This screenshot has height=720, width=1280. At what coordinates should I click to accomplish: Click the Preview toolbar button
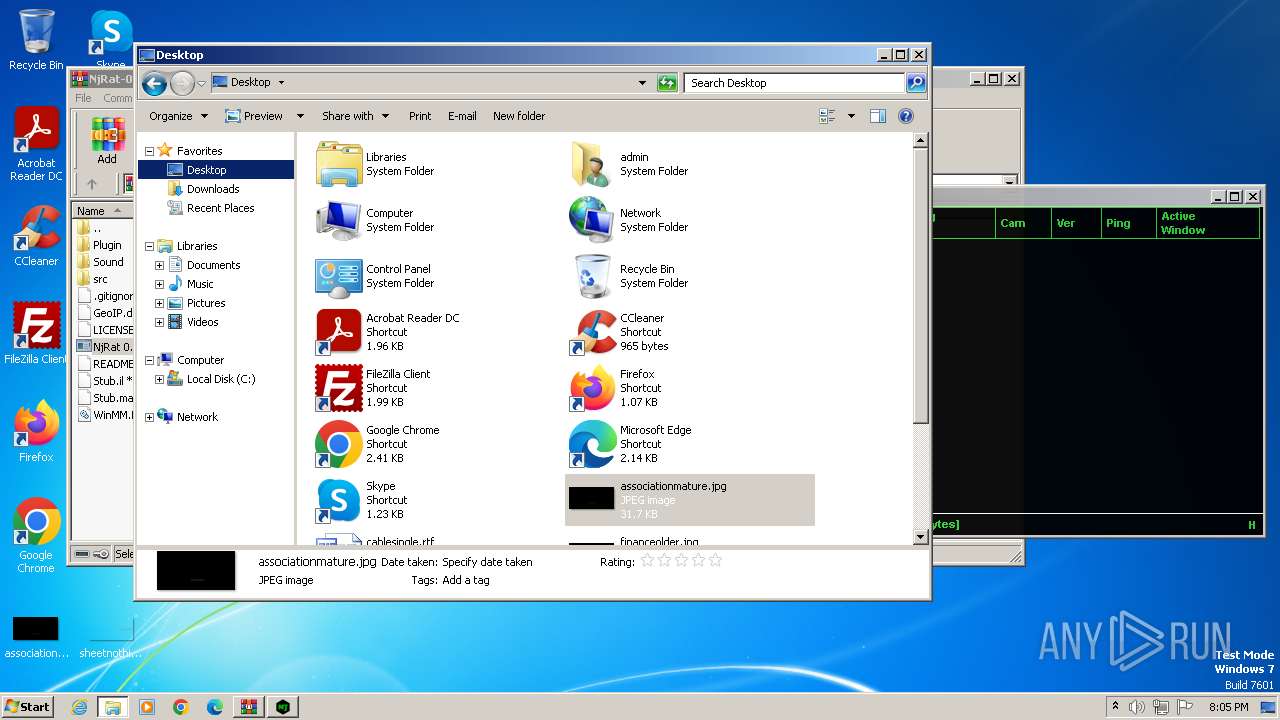pyautogui.click(x=254, y=116)
